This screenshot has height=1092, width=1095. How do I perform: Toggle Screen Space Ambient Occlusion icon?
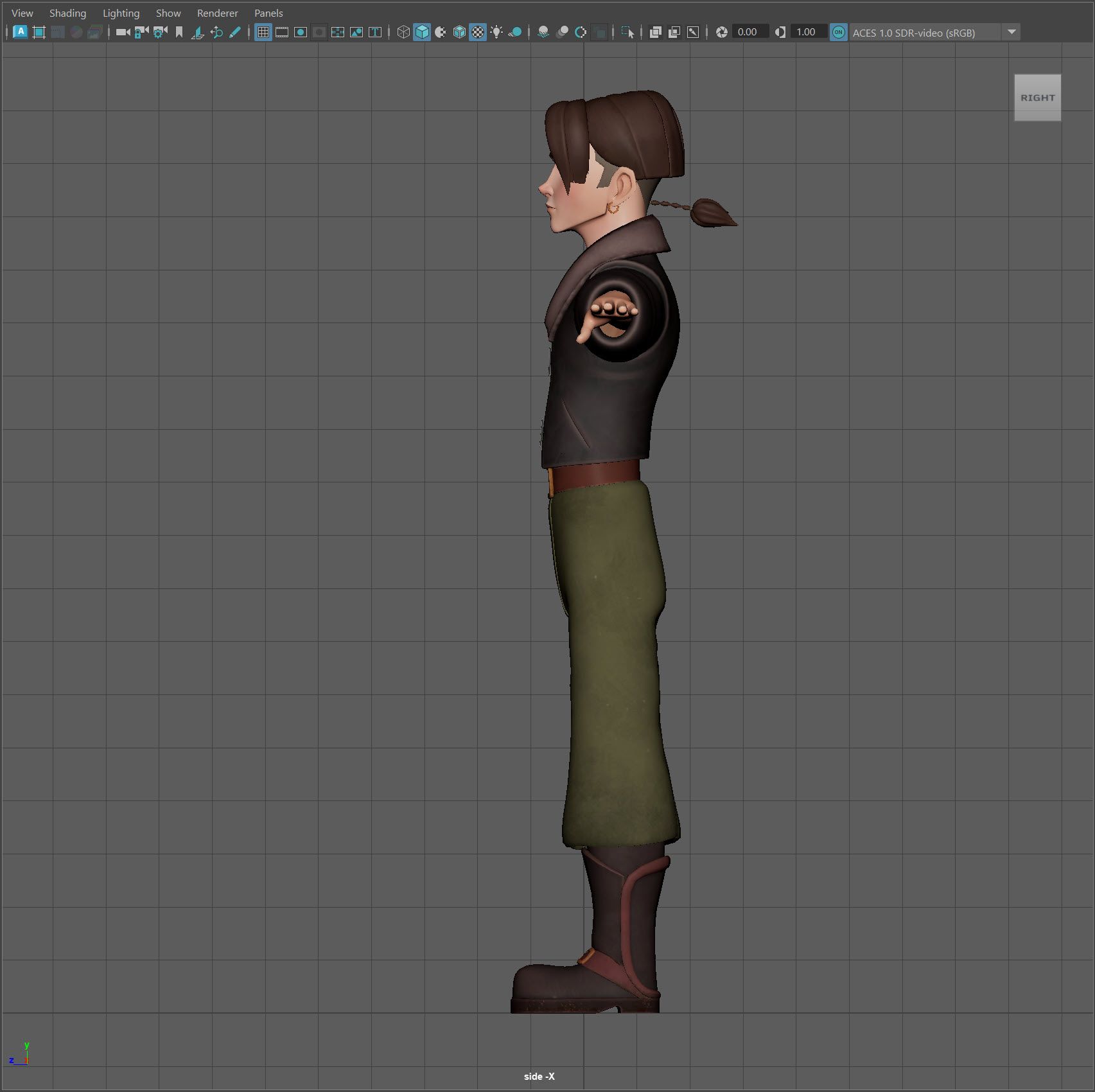[543, 32]
